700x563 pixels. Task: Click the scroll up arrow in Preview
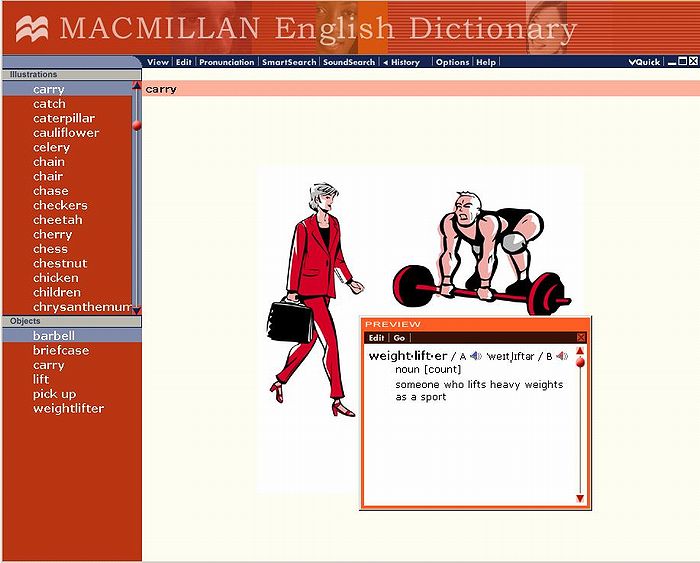[x=579, y=351]
